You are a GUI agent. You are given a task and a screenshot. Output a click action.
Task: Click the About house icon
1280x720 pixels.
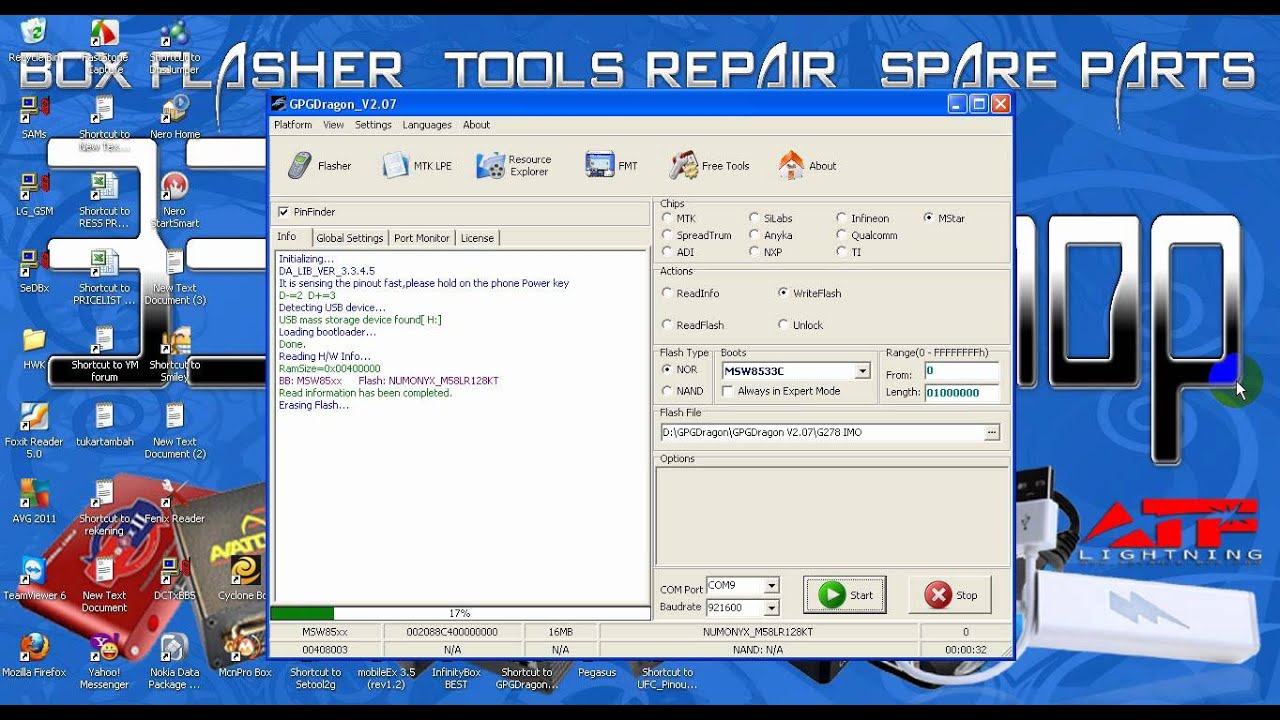(x=791, y=165)
